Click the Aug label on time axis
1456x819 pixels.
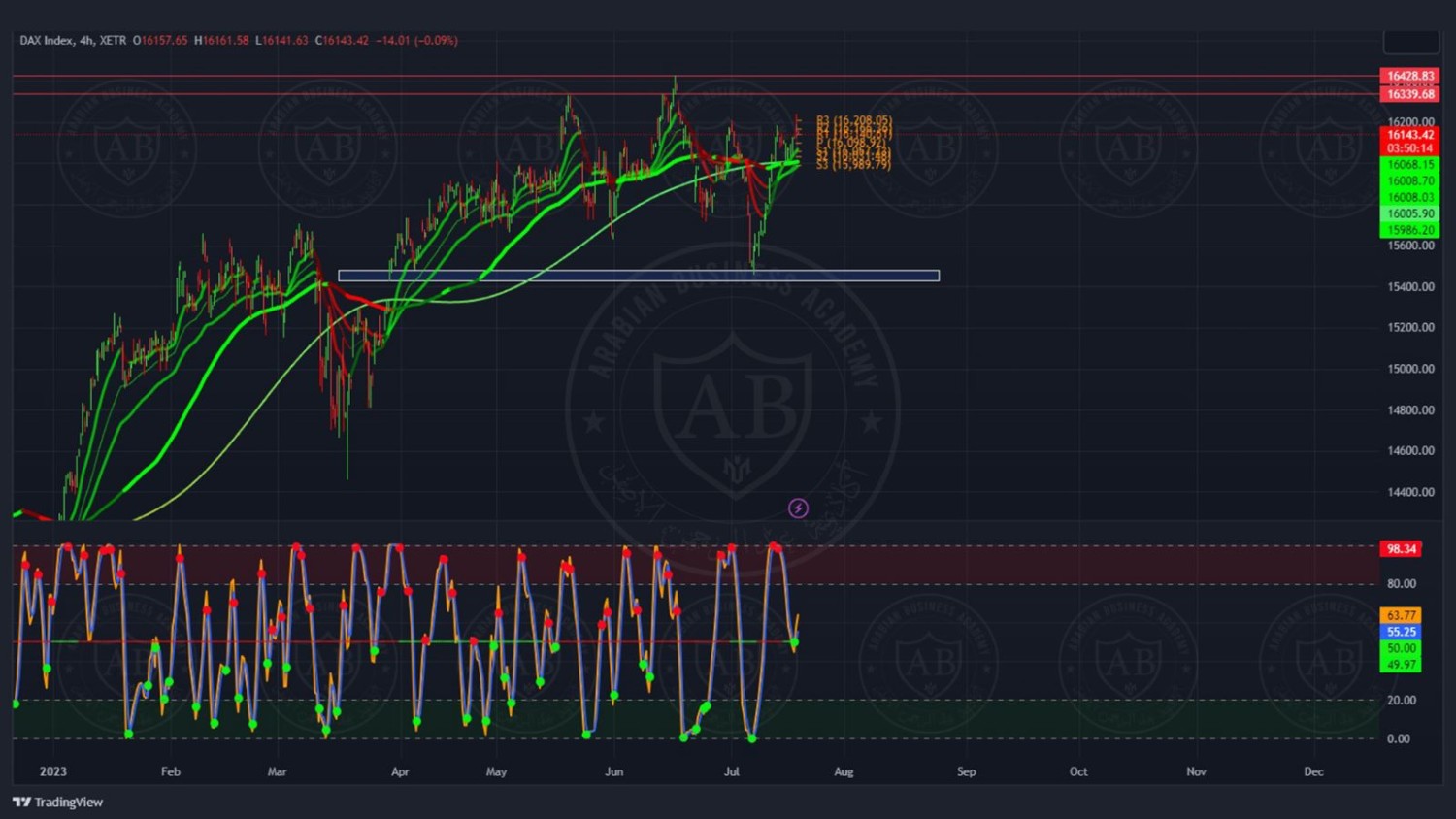pyautogui.click(x=844, y=772)
